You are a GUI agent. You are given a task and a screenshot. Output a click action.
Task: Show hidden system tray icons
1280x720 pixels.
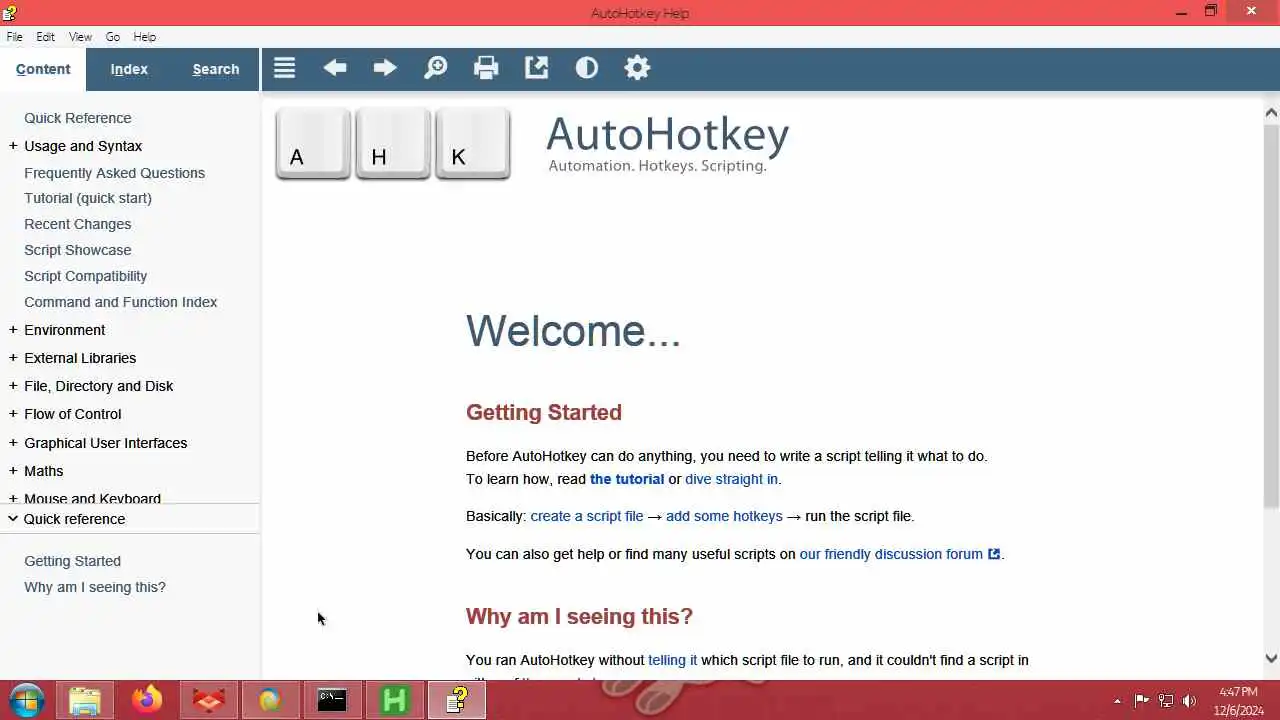pos(1117,701)
